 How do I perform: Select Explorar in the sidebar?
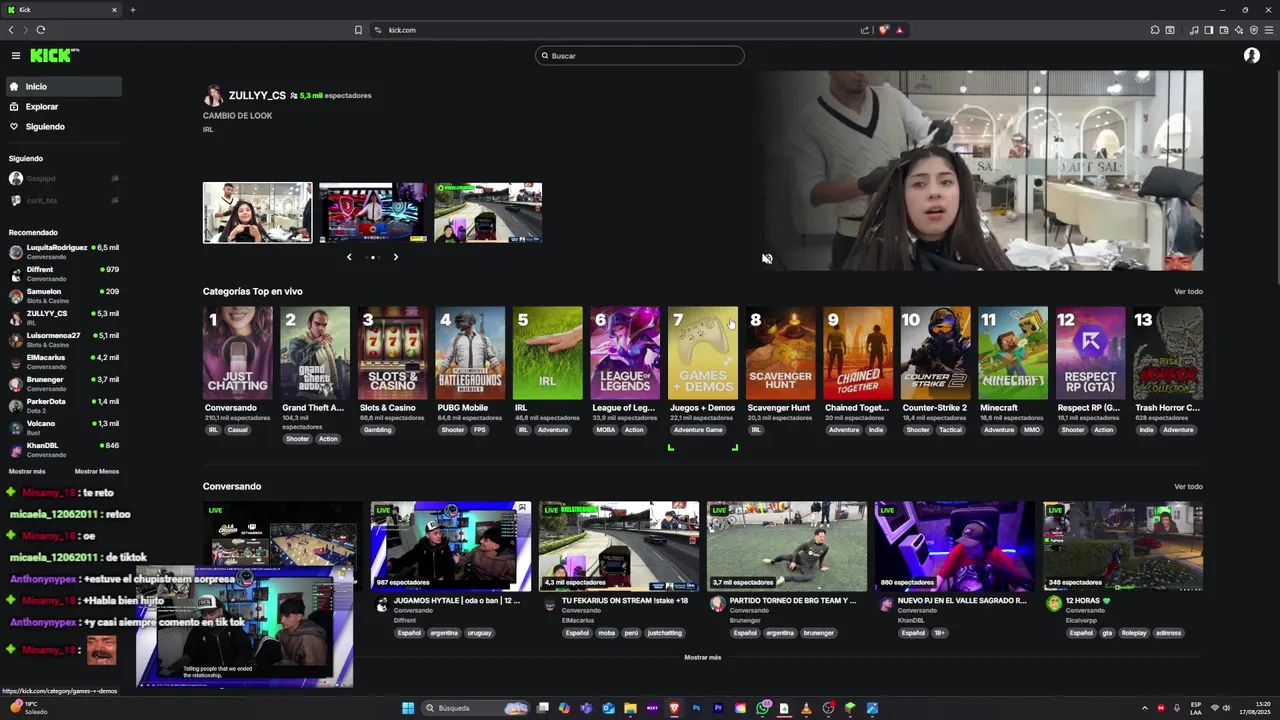(x=63, y=107)
